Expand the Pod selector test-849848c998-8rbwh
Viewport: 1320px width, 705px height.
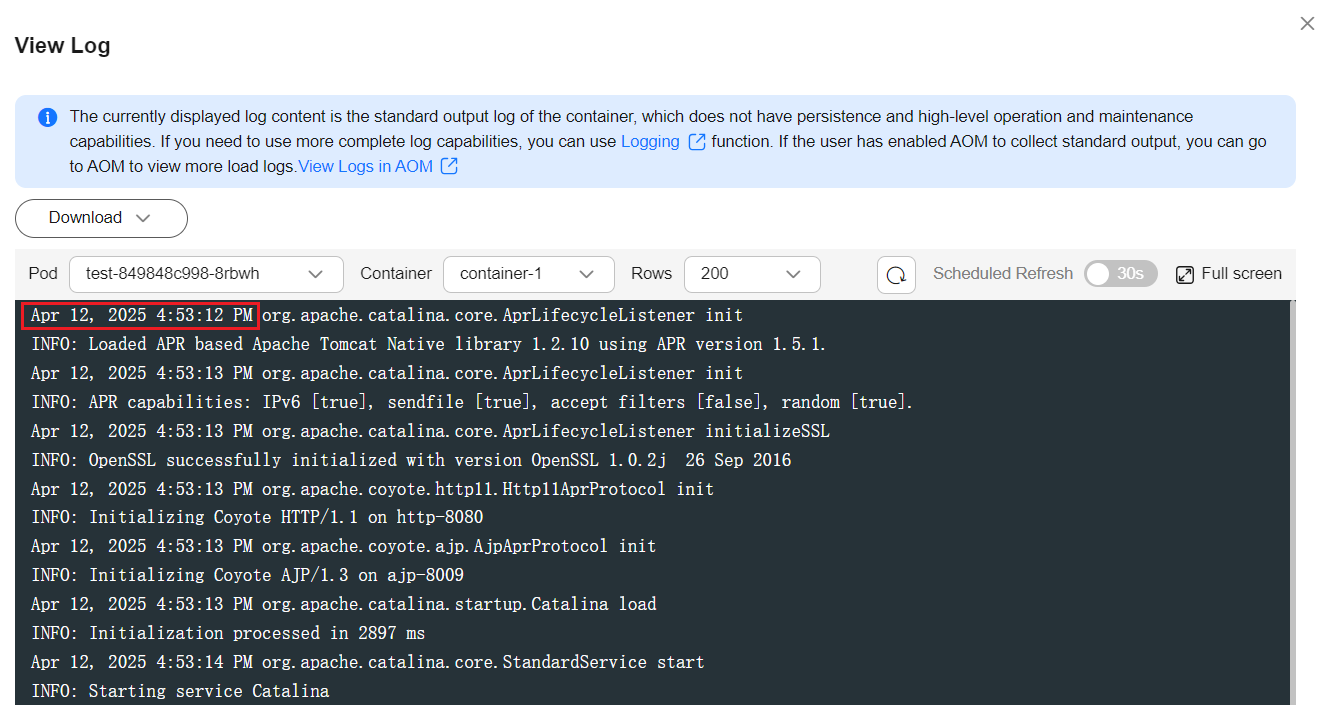[x=206, y=274]
